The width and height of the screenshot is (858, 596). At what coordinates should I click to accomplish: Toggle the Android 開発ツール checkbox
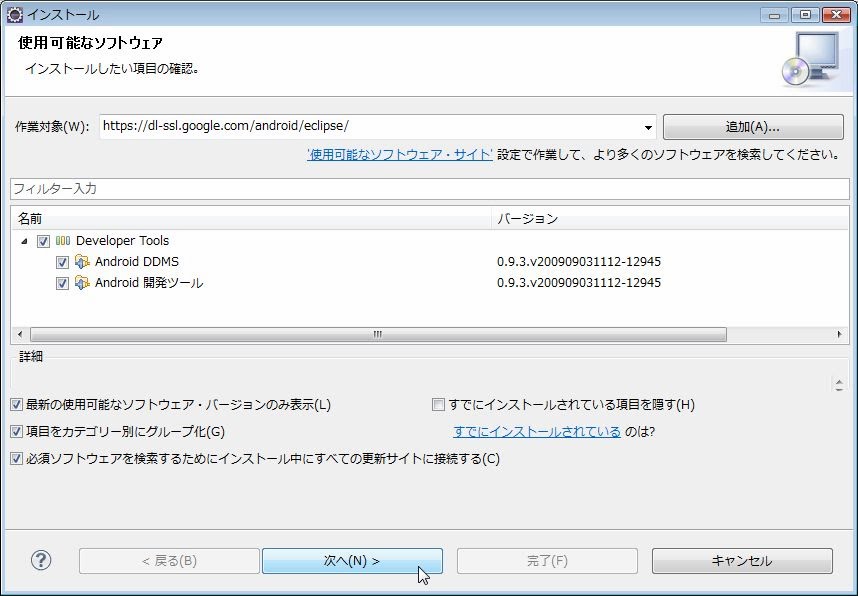click(x=62, y=283)
